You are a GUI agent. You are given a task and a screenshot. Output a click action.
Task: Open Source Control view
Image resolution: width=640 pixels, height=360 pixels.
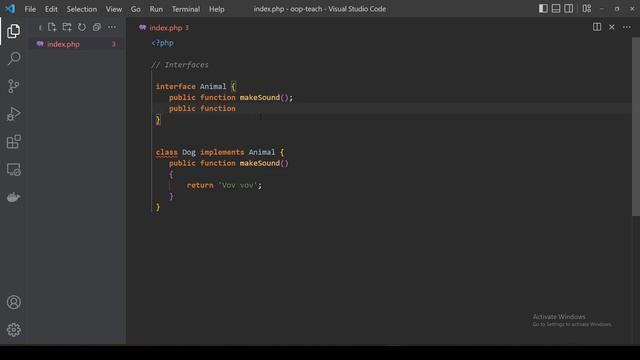pyautogui.click(x=13, y=86)
